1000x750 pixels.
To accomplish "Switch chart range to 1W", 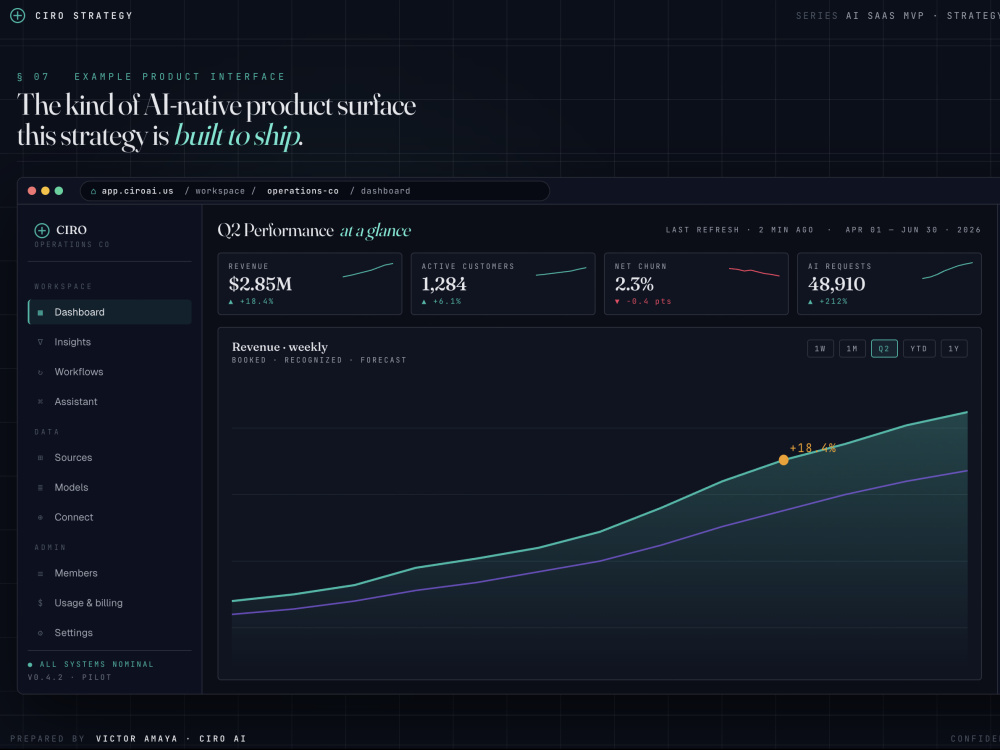I will click(820, 349).
